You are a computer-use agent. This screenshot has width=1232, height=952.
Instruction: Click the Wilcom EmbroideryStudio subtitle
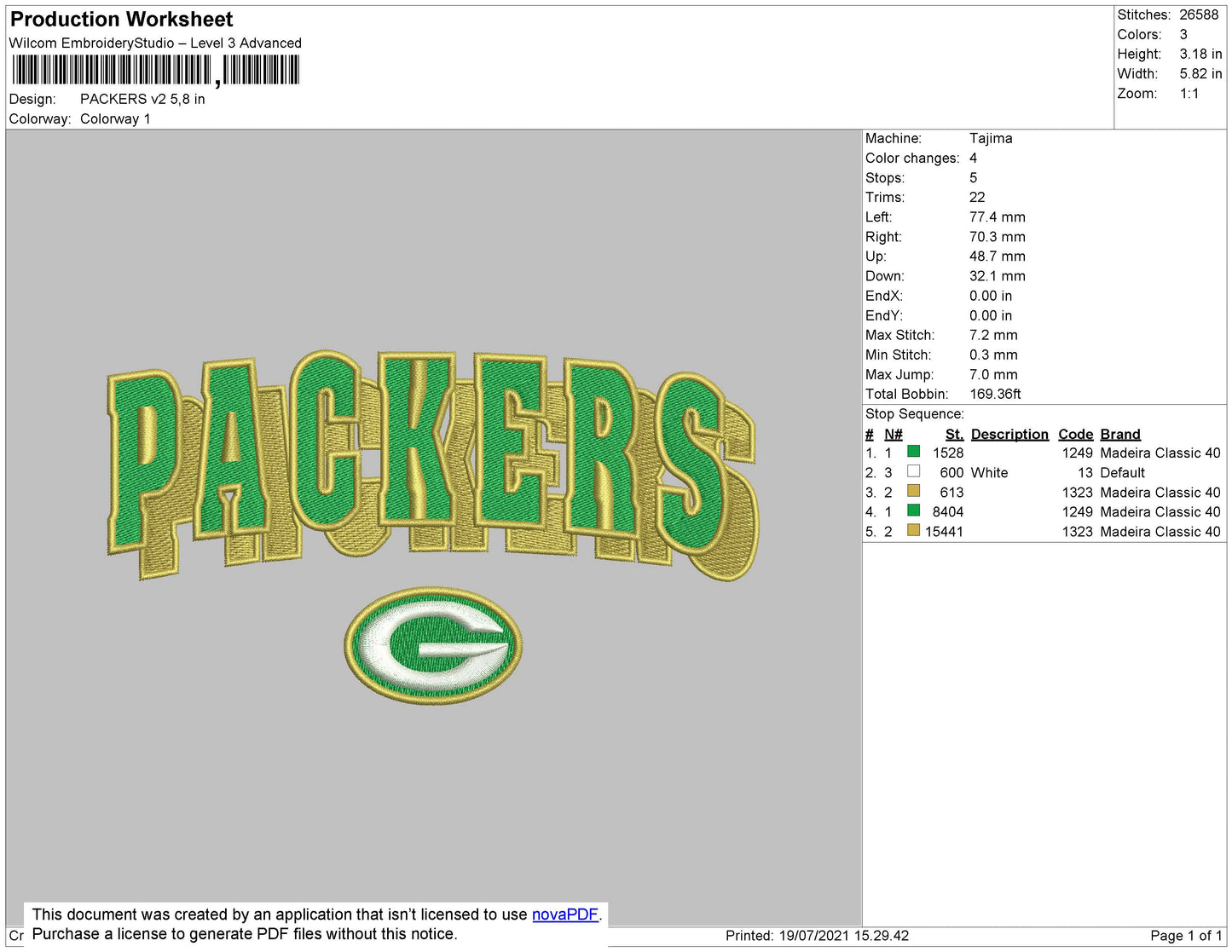(x=155, y=43)
